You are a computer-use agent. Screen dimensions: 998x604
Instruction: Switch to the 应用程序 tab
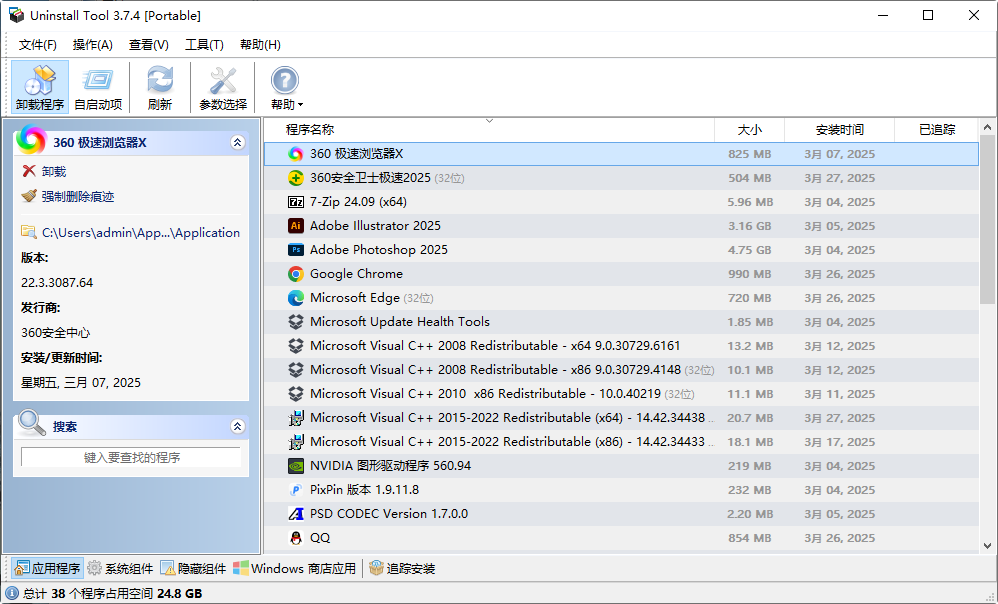click(x=48, y=568)
